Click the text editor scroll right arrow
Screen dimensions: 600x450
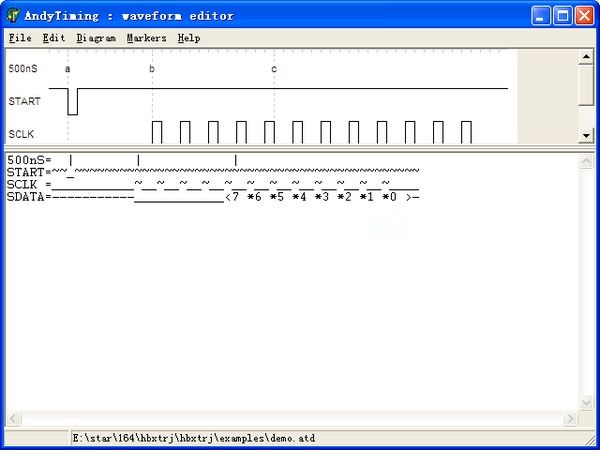pos(571,418)
